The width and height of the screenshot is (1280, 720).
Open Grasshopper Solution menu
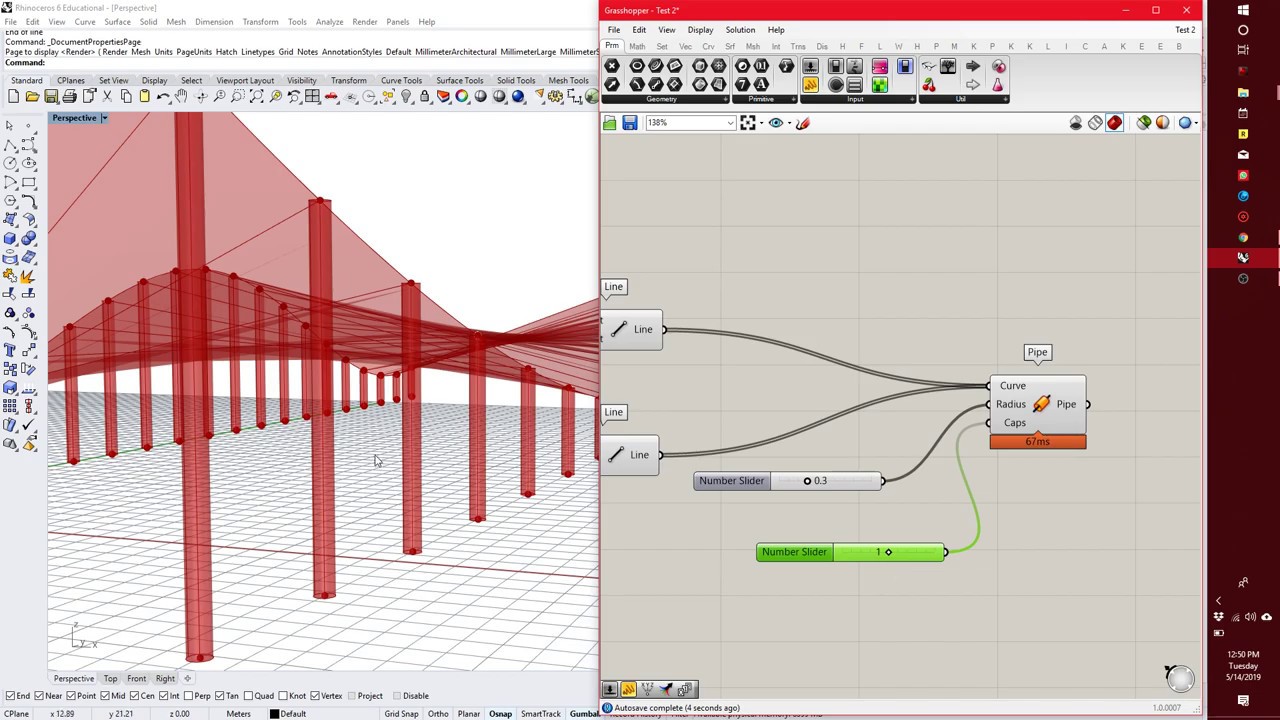(x=740, y=30)
